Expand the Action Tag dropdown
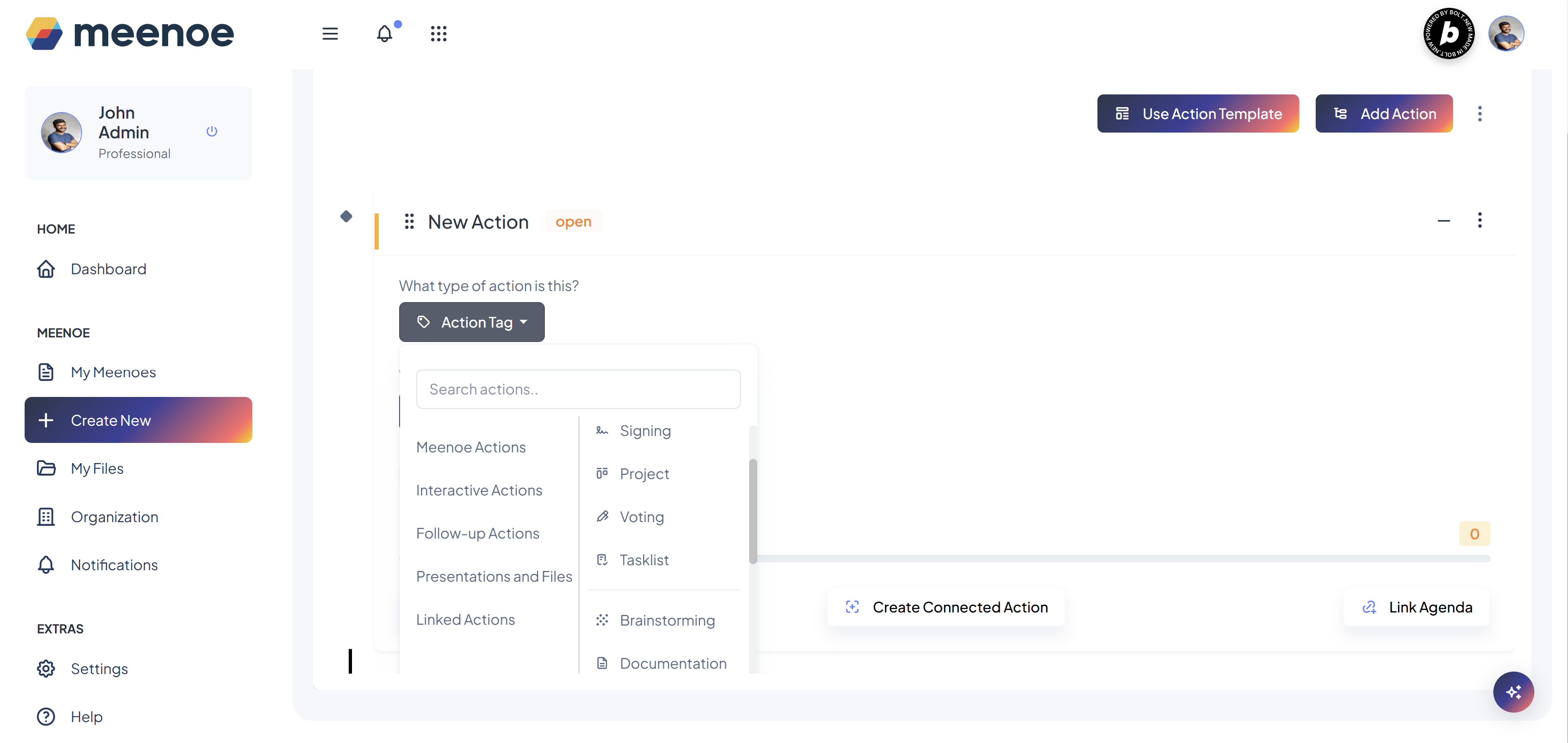1568x743 pixels. pos(472,321)
